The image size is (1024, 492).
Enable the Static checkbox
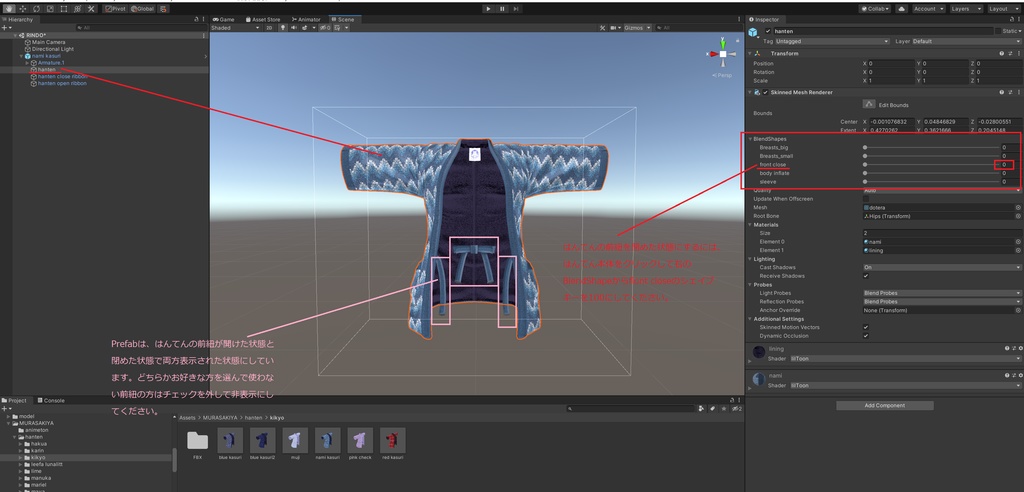pos(997,31)
